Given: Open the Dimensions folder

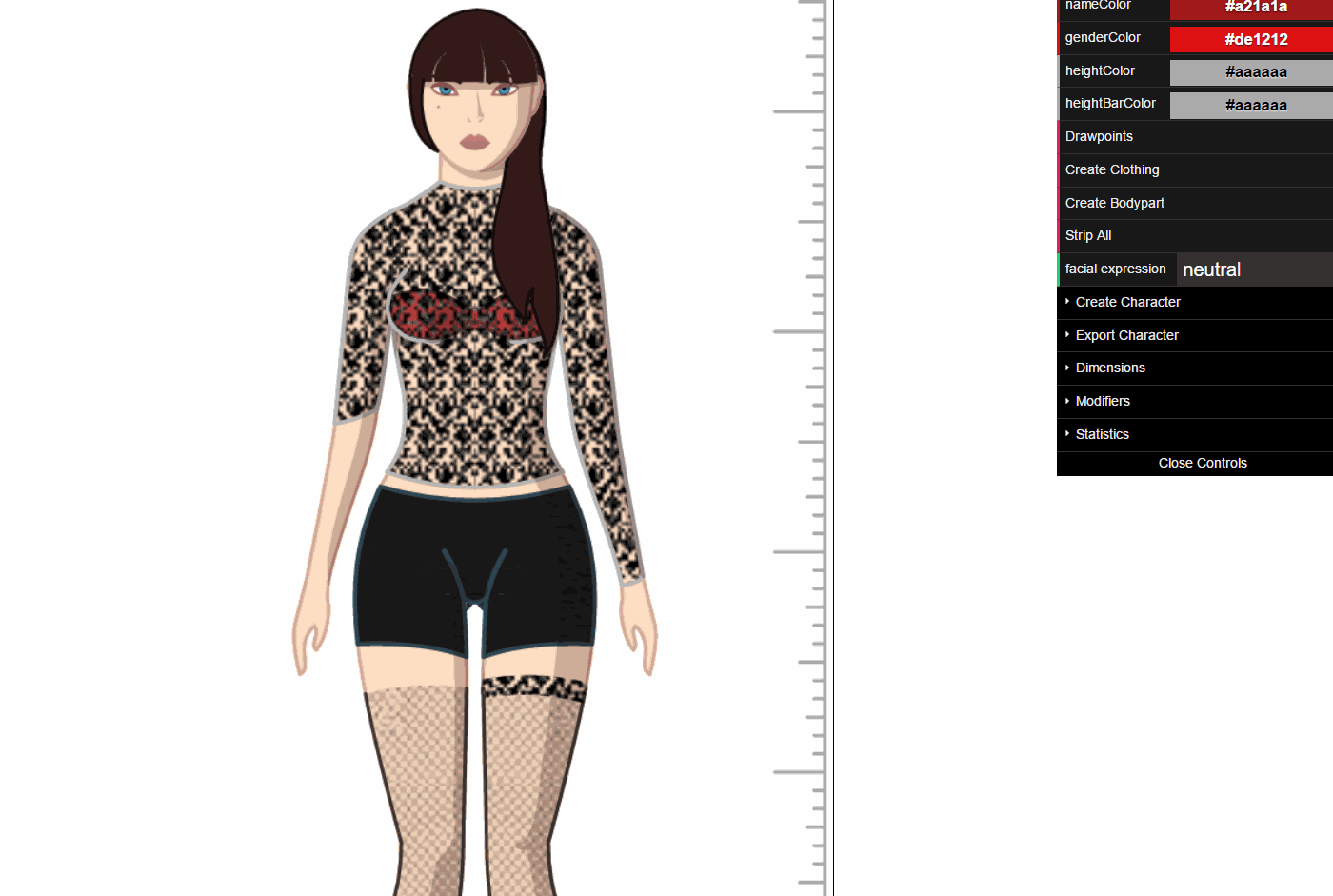Looking at the screenshot, I should 1110,368.
